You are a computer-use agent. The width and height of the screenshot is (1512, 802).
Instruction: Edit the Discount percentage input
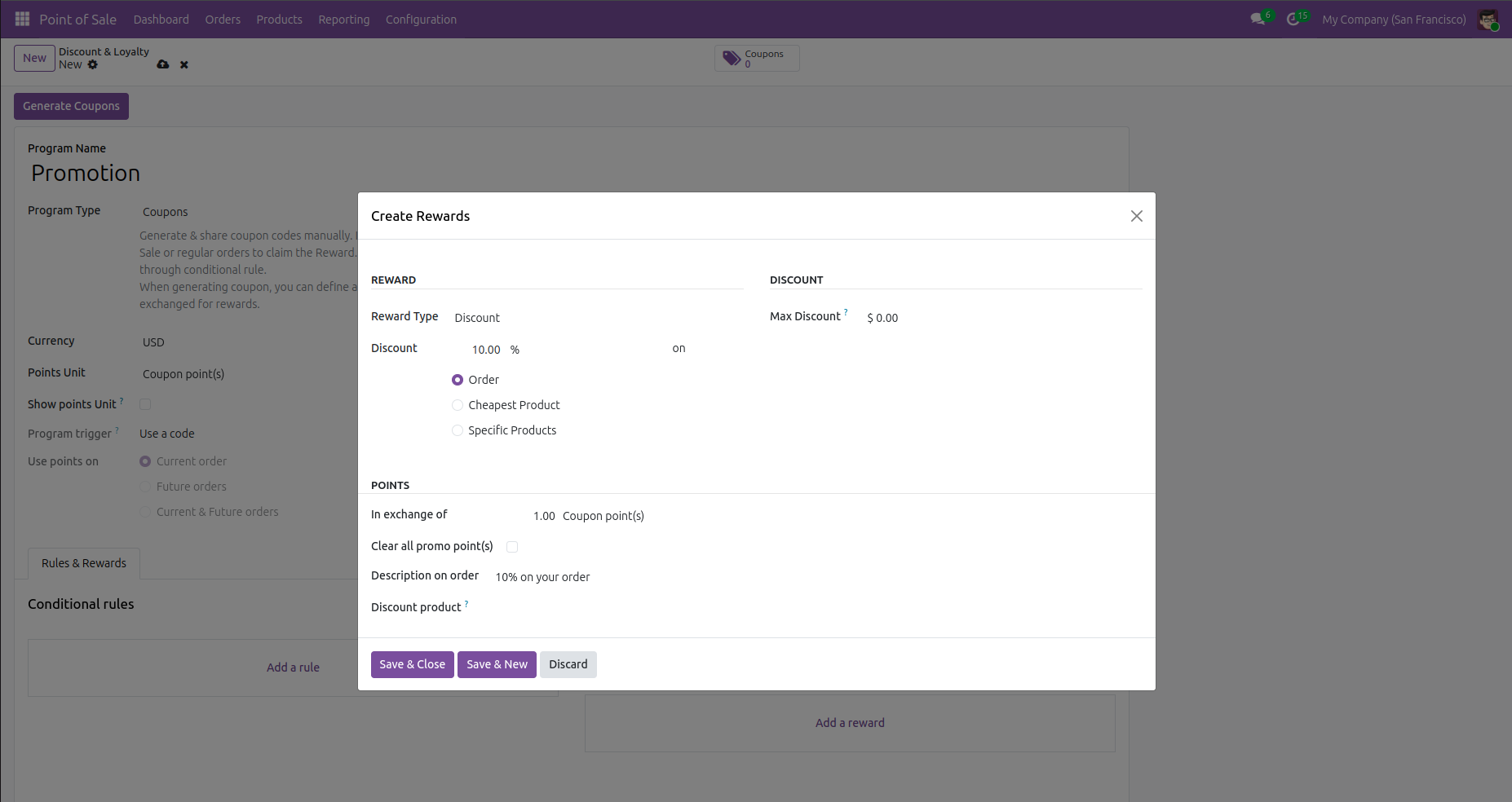click(x=486, y=349)
